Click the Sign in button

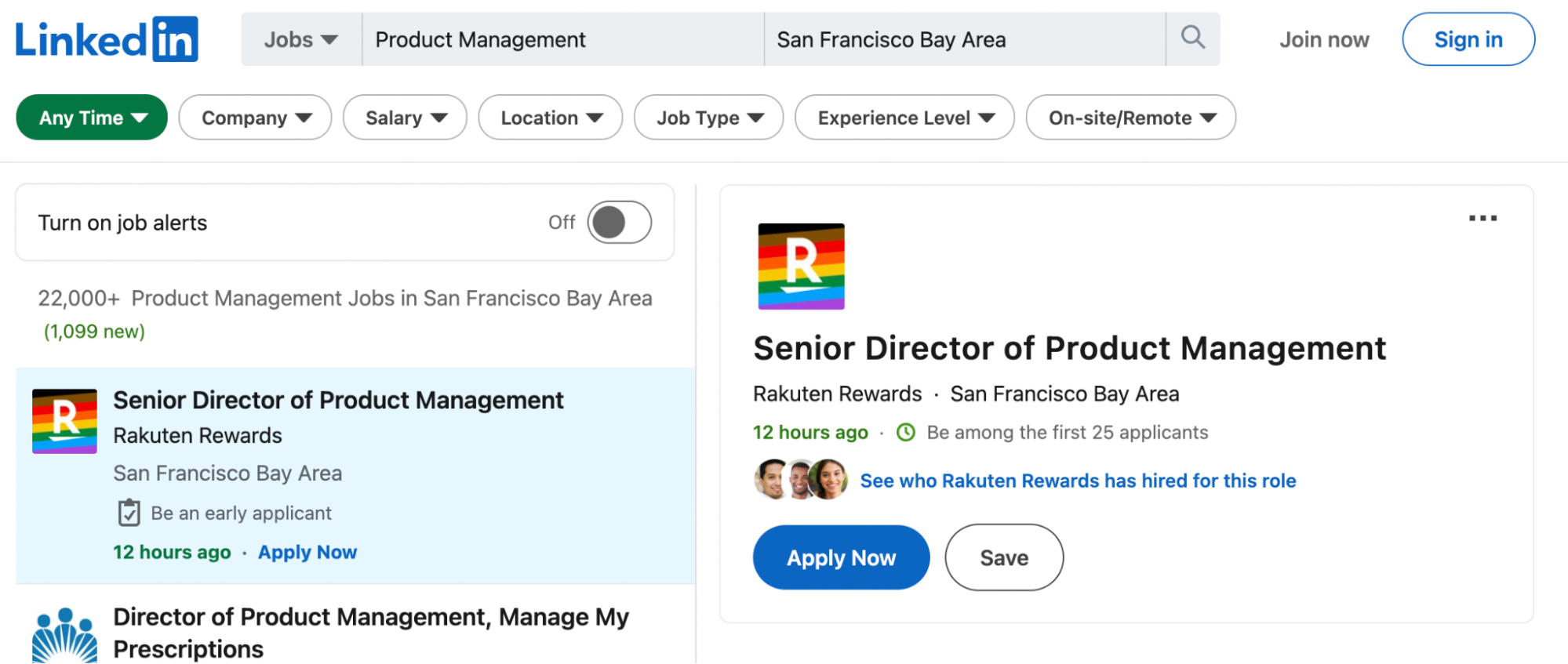[x=1468, y=39]
